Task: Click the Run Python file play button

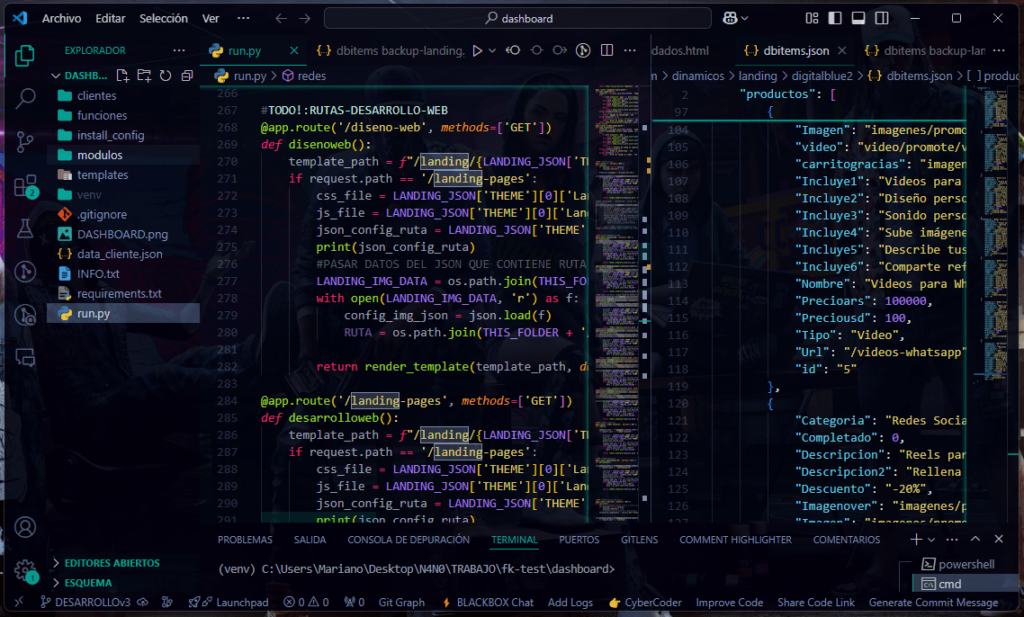Action: click(x=477, y=50)
